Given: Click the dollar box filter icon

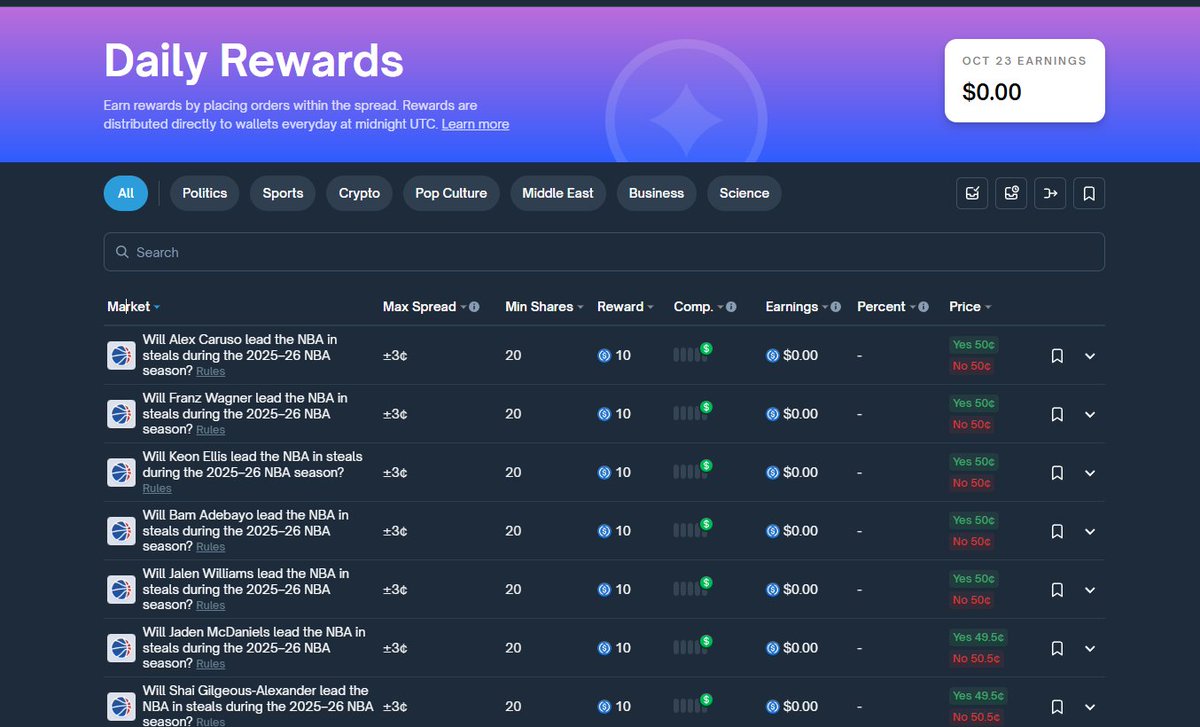Looking at the screenshot, I should (1011, 193).
